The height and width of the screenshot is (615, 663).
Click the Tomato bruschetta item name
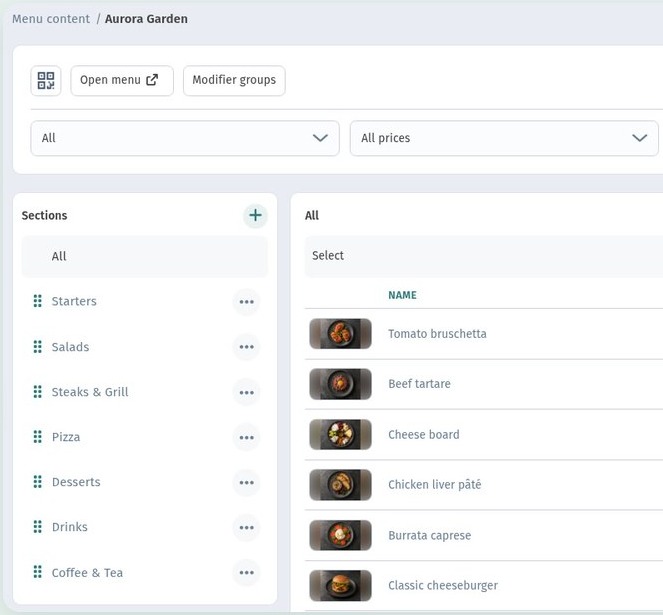[x=437, y=334]
